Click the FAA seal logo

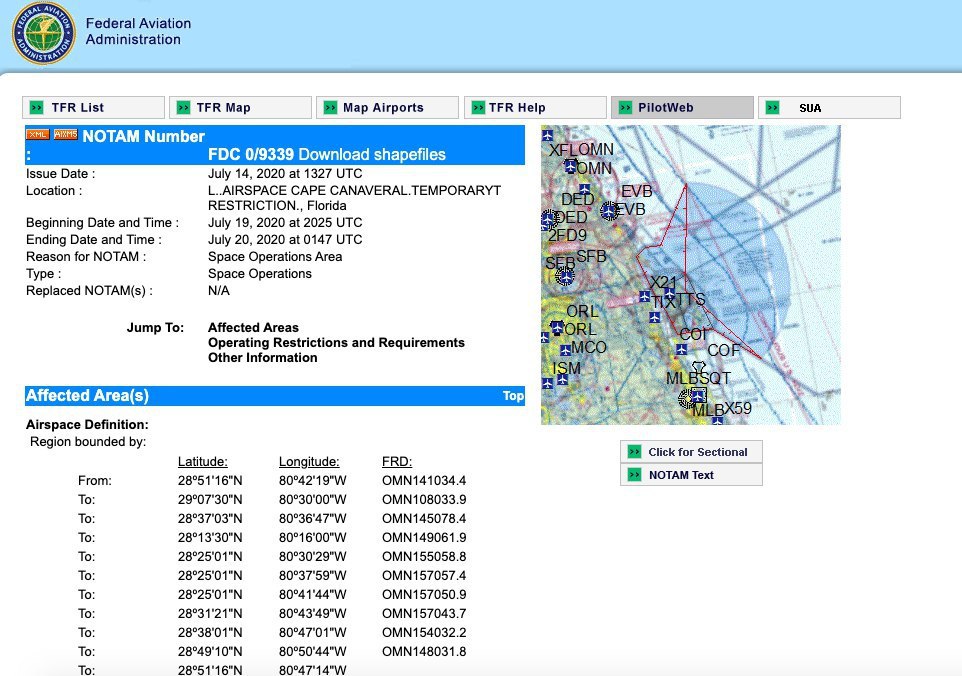[44, 32]
